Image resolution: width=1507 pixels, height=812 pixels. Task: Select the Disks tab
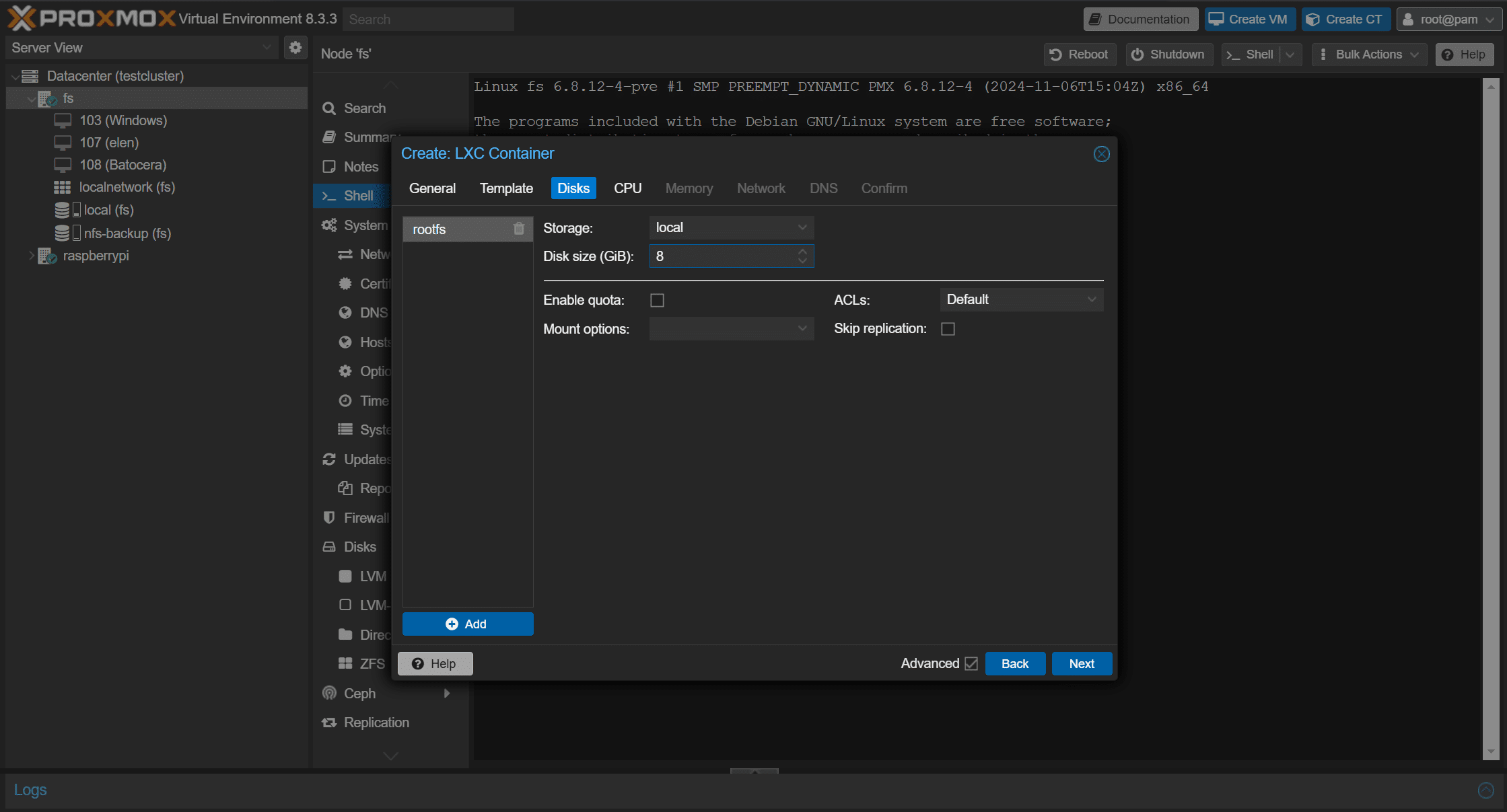pos(573,188)
